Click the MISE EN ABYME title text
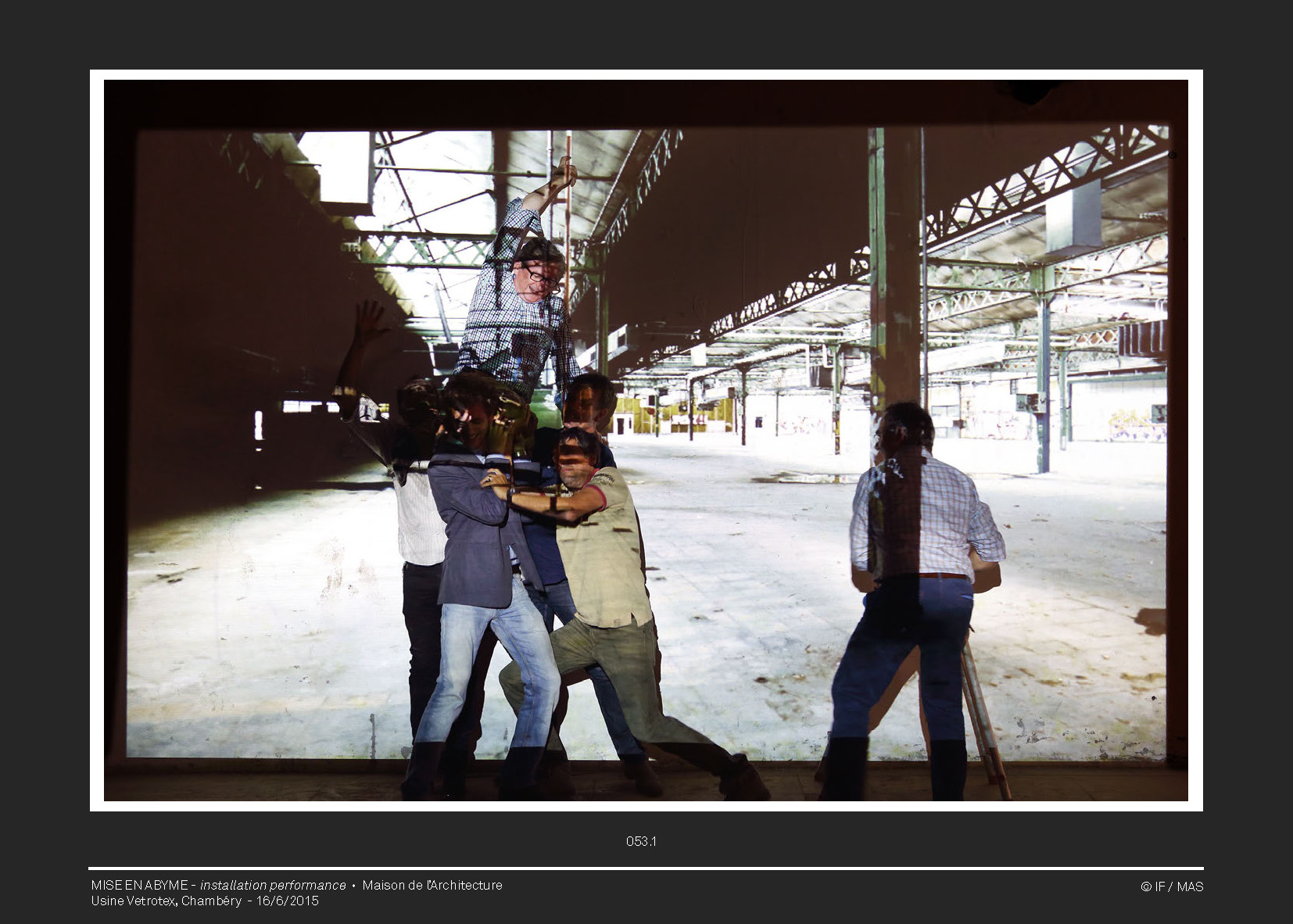 point(139,885)
